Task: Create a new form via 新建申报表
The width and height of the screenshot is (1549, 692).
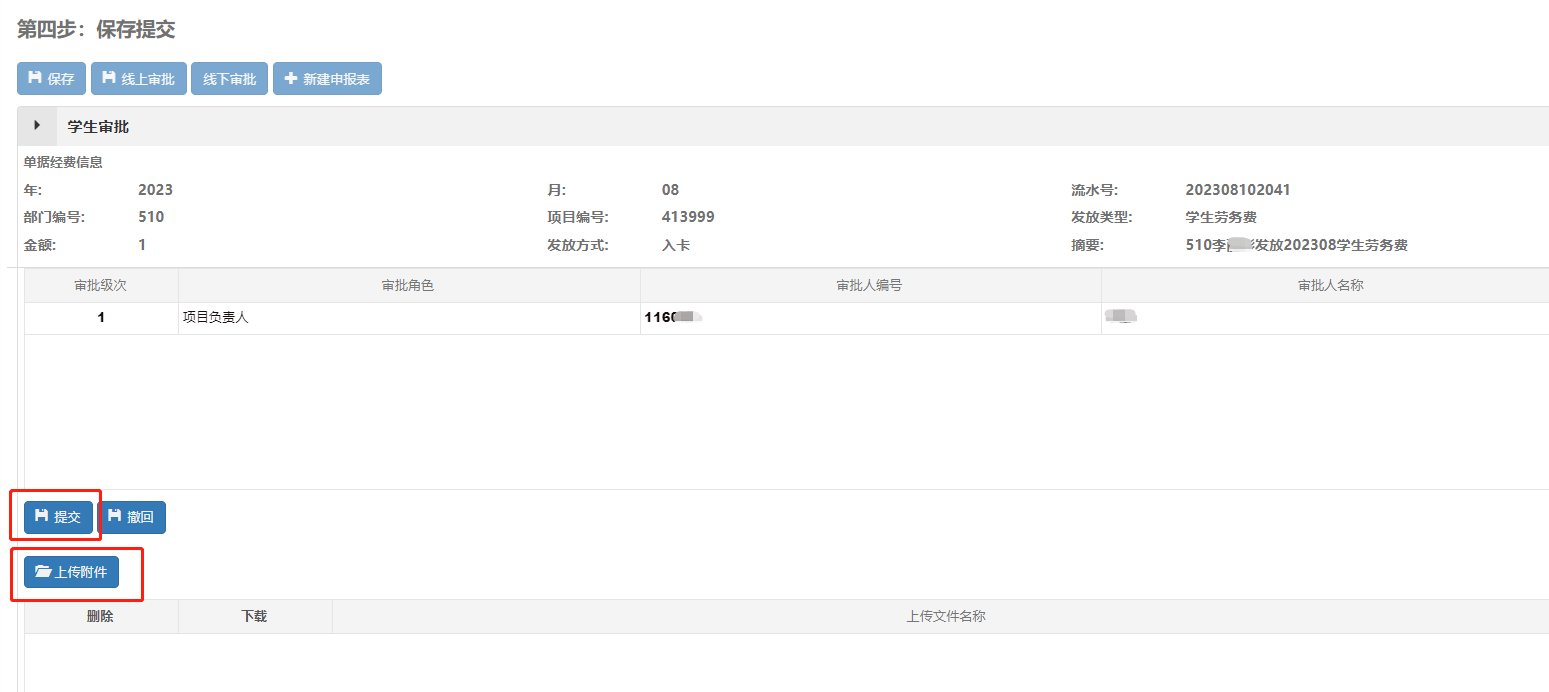Action: tap(327, 79)
